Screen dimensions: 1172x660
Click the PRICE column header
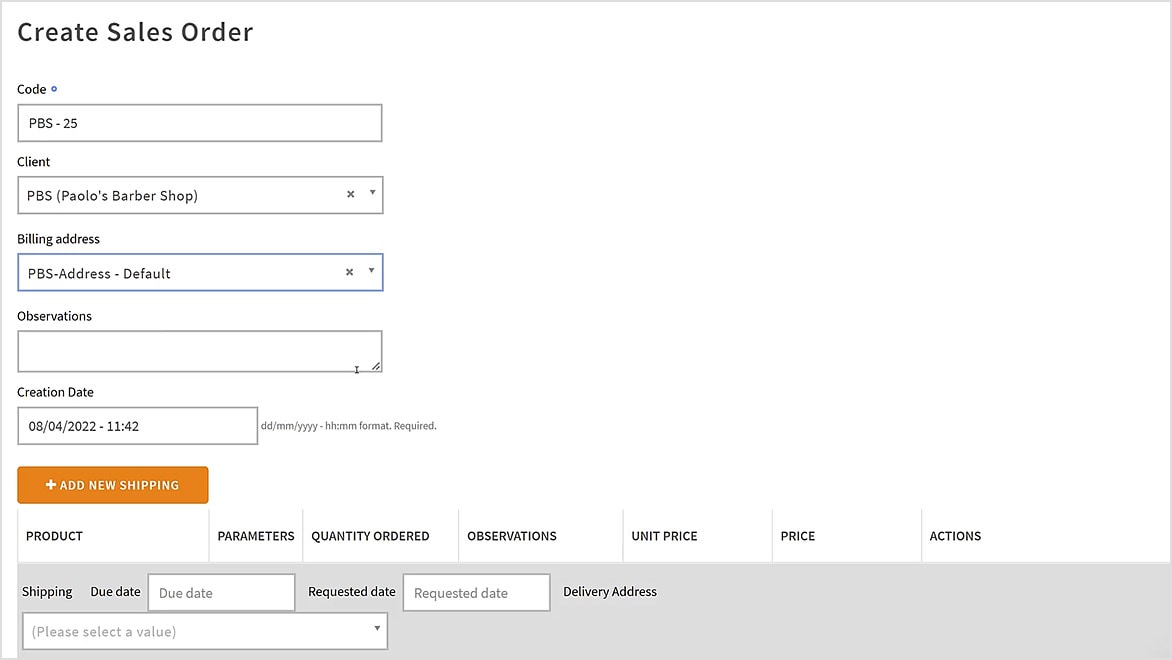(797, 536)
